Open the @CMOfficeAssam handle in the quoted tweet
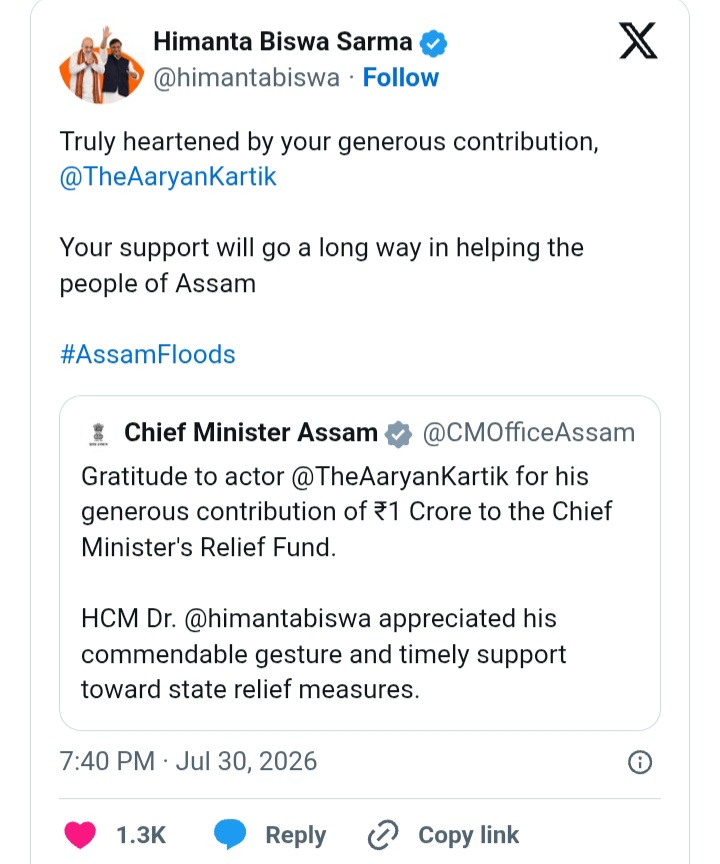 529,433
